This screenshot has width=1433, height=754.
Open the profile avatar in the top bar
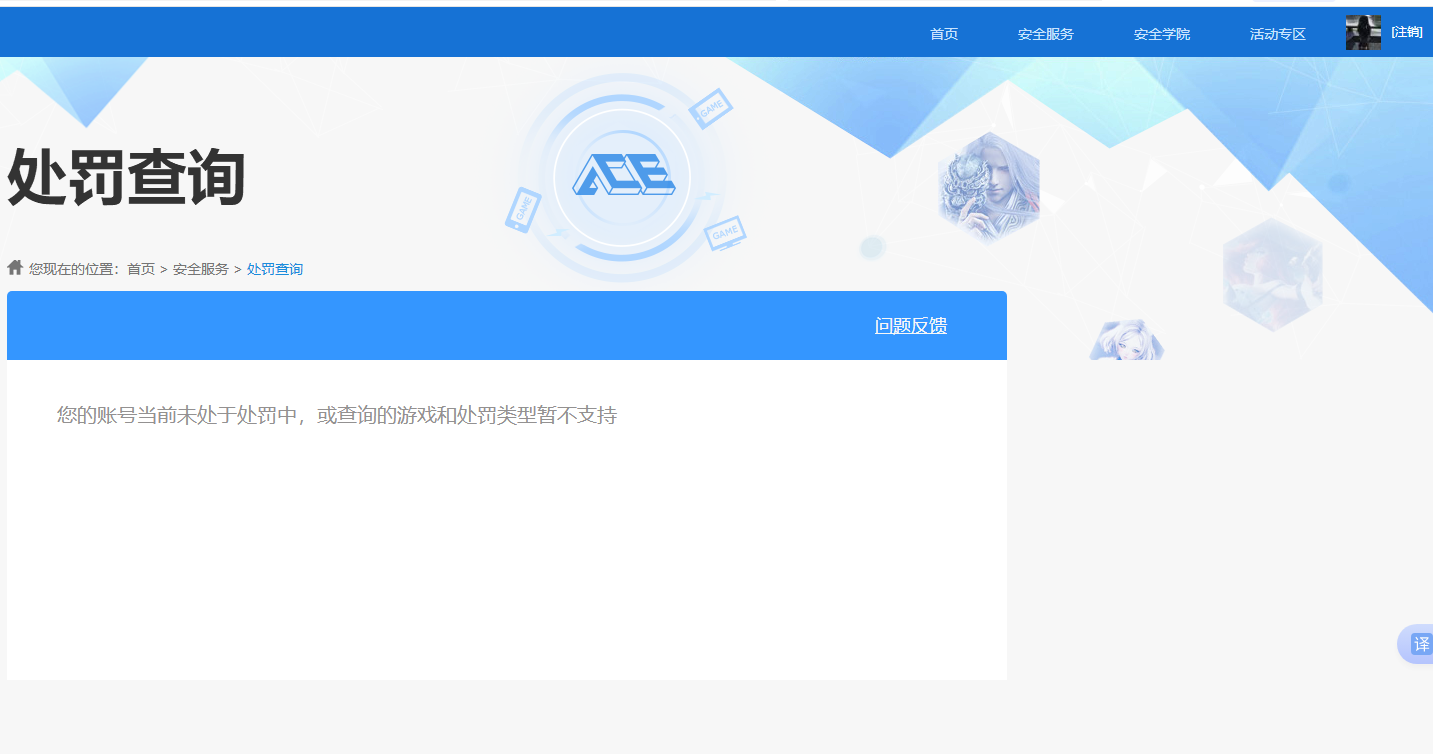point(1362,31)
